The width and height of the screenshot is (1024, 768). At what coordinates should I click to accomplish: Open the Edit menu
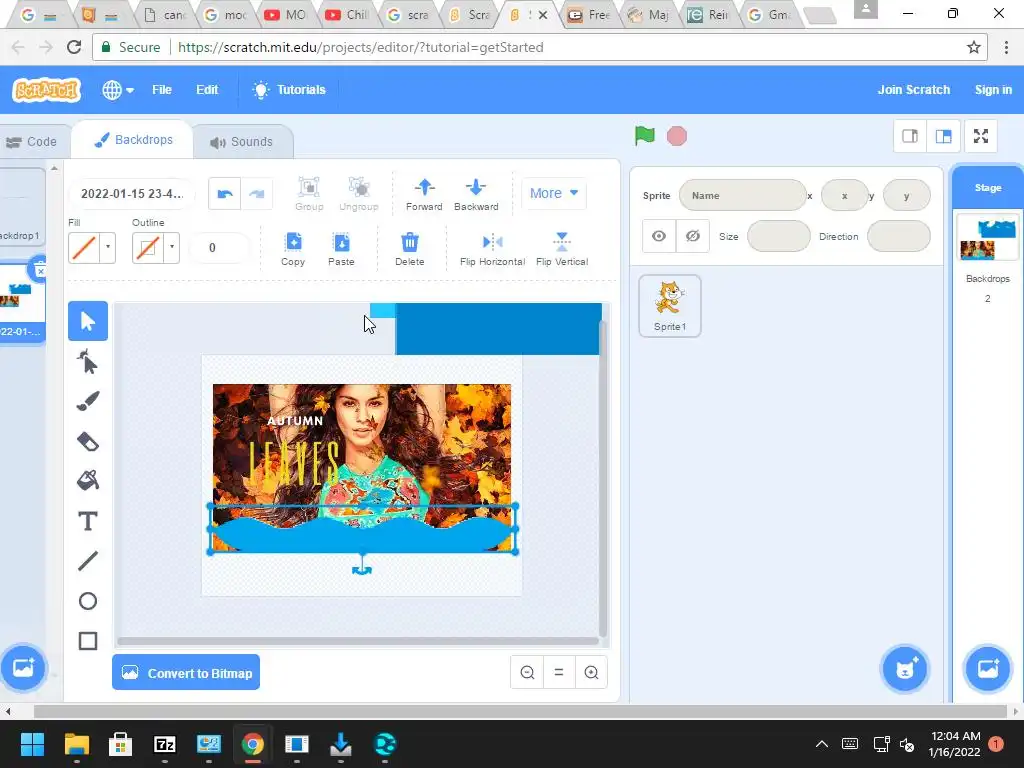[207, 89]
